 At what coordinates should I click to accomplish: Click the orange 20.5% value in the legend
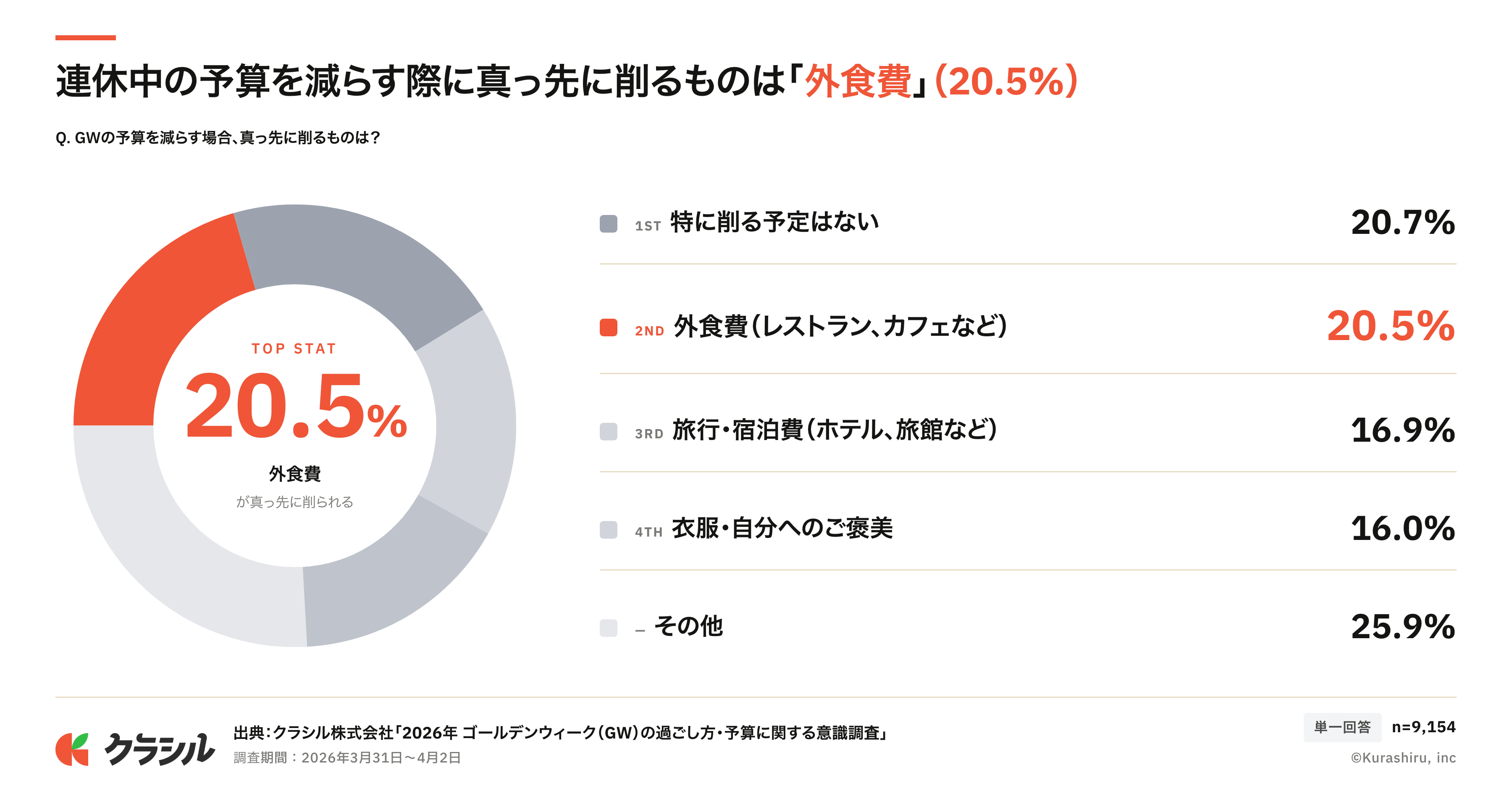1391,326
